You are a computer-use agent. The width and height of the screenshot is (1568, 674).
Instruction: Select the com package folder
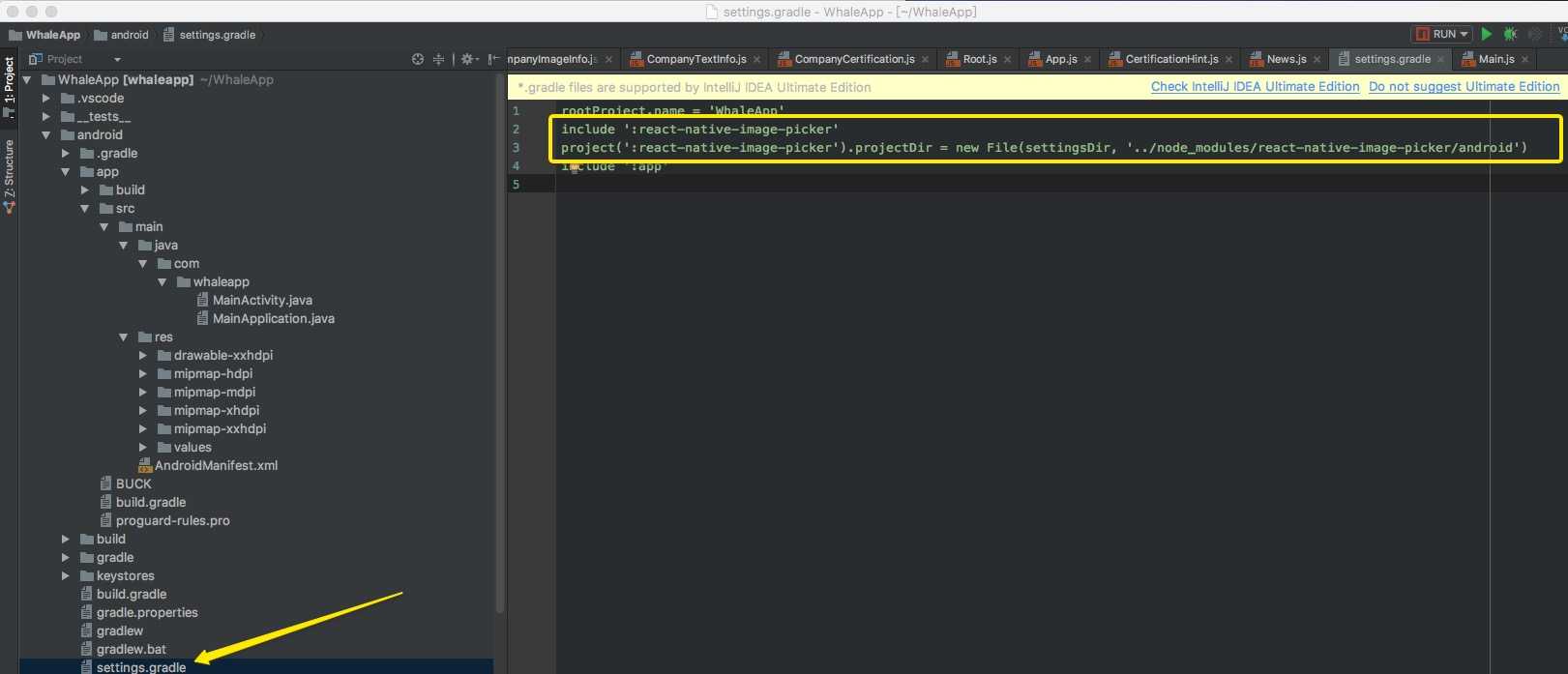pos(178,264)
